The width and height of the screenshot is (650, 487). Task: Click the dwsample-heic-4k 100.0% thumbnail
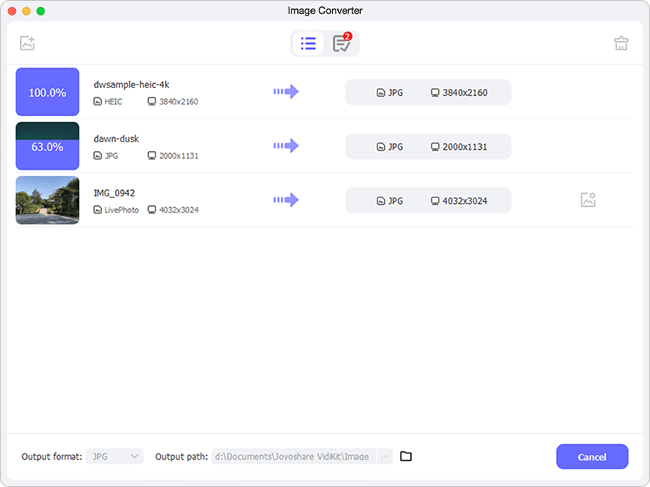tap(47, 92)
